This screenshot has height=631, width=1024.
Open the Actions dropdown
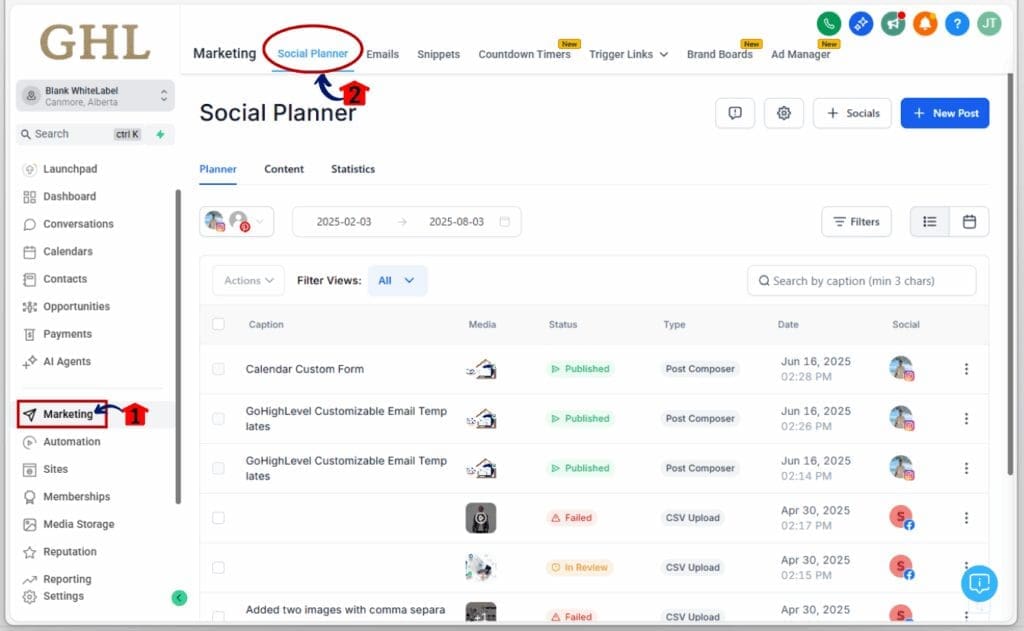click(248, 280)
